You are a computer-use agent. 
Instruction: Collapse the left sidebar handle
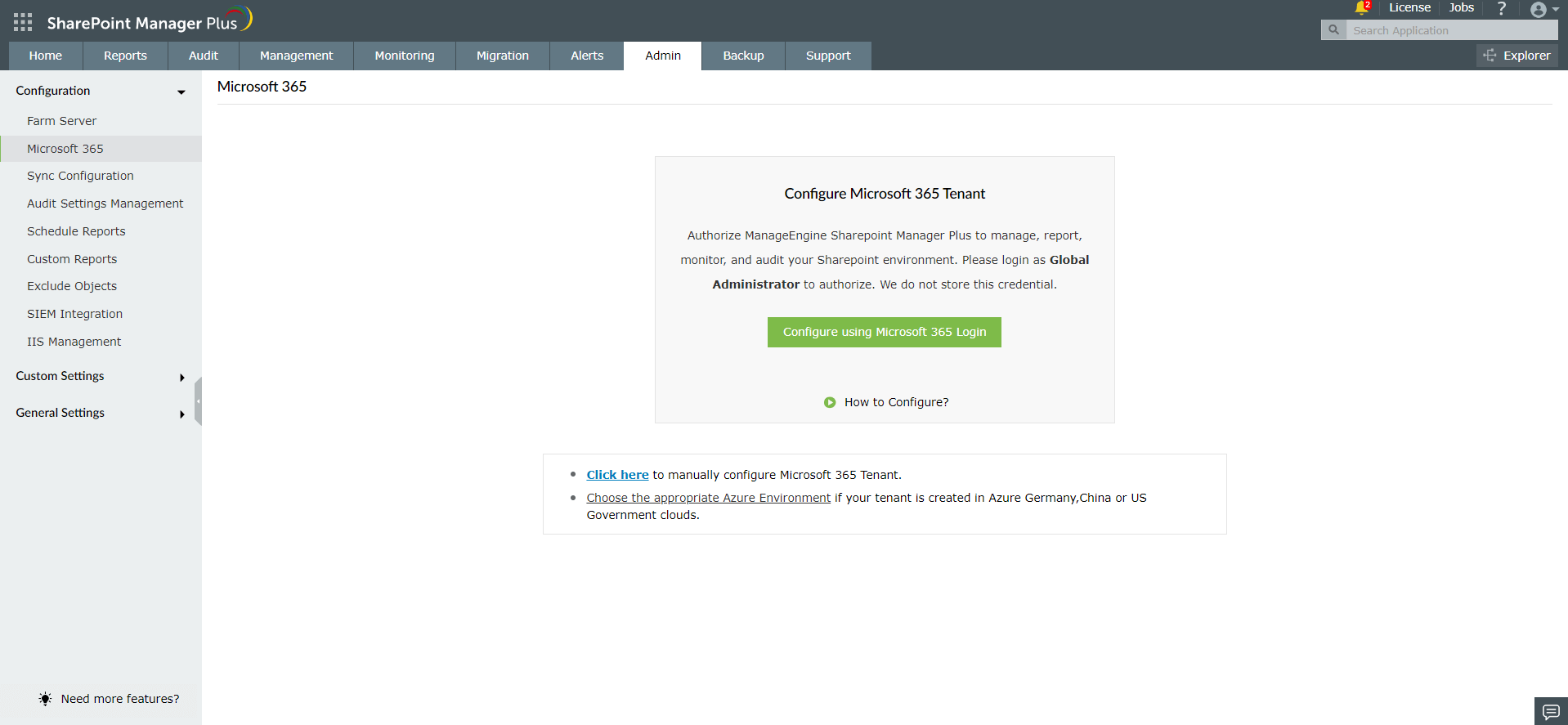pyautogui.click(x=198, y=401)
